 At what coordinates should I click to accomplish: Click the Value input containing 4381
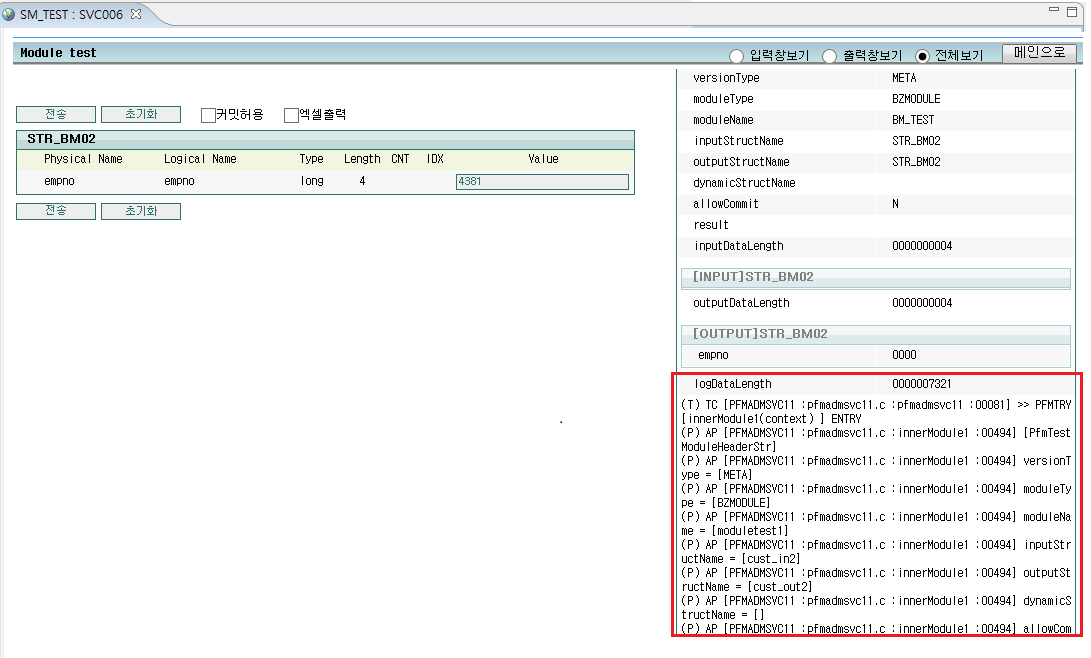[541, 181]
